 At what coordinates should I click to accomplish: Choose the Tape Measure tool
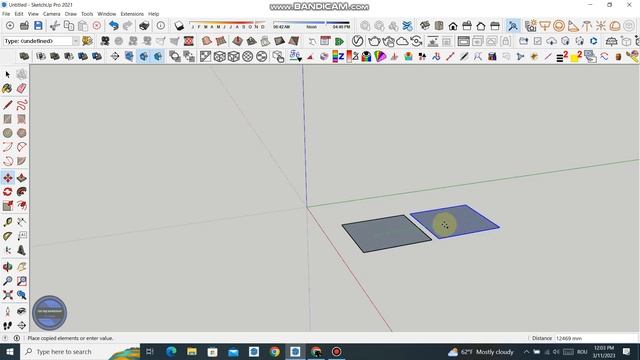tap(7, 222)
